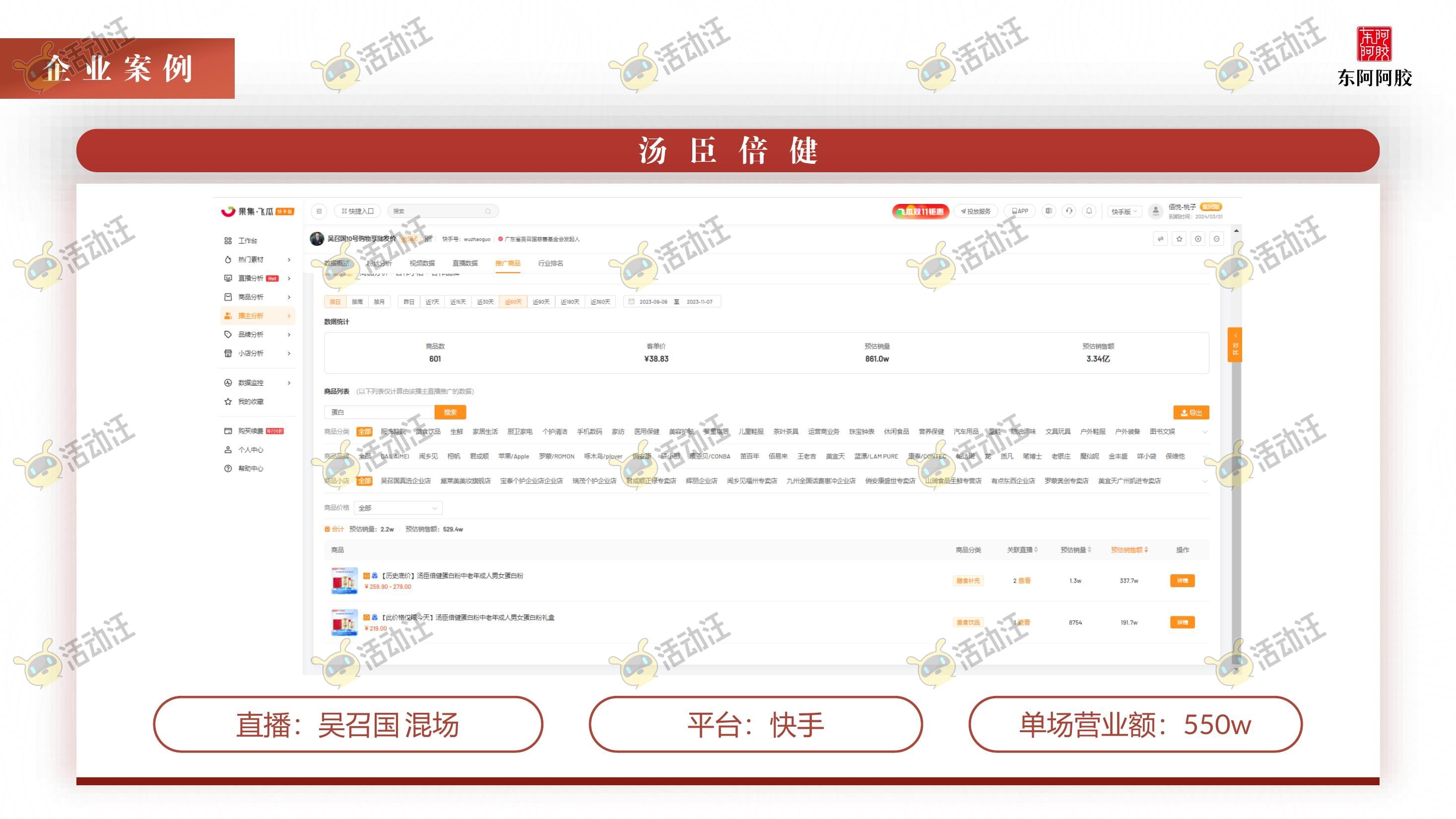The height and width of the screenshot is (819, 1456).
Task: Click the magnifier icon in top search box
Action: pyautogui.click(x=488, y=211)
